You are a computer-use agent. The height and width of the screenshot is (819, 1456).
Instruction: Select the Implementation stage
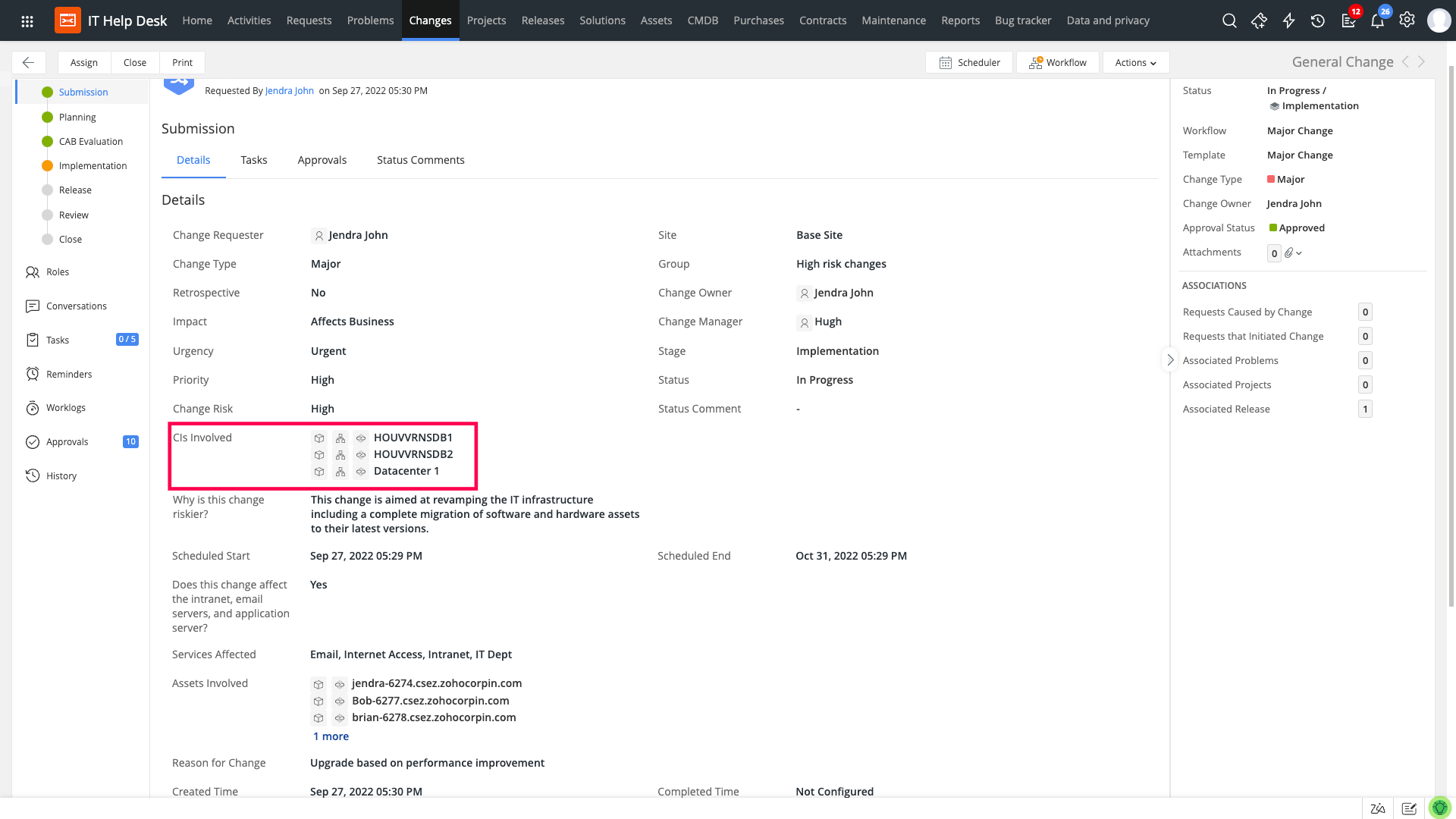click(x=93, y=165)
